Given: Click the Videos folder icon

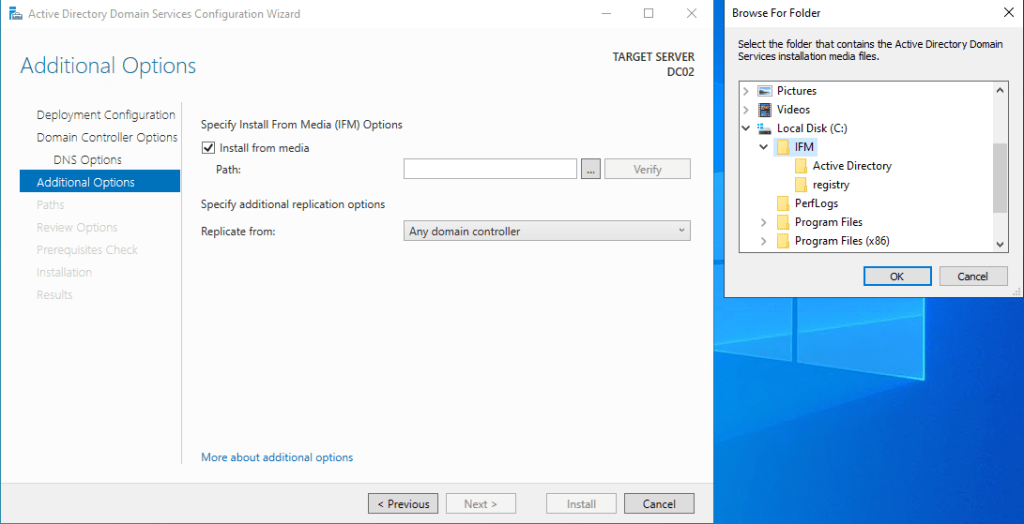Looking at the screenshot, I should pos(765,110).
